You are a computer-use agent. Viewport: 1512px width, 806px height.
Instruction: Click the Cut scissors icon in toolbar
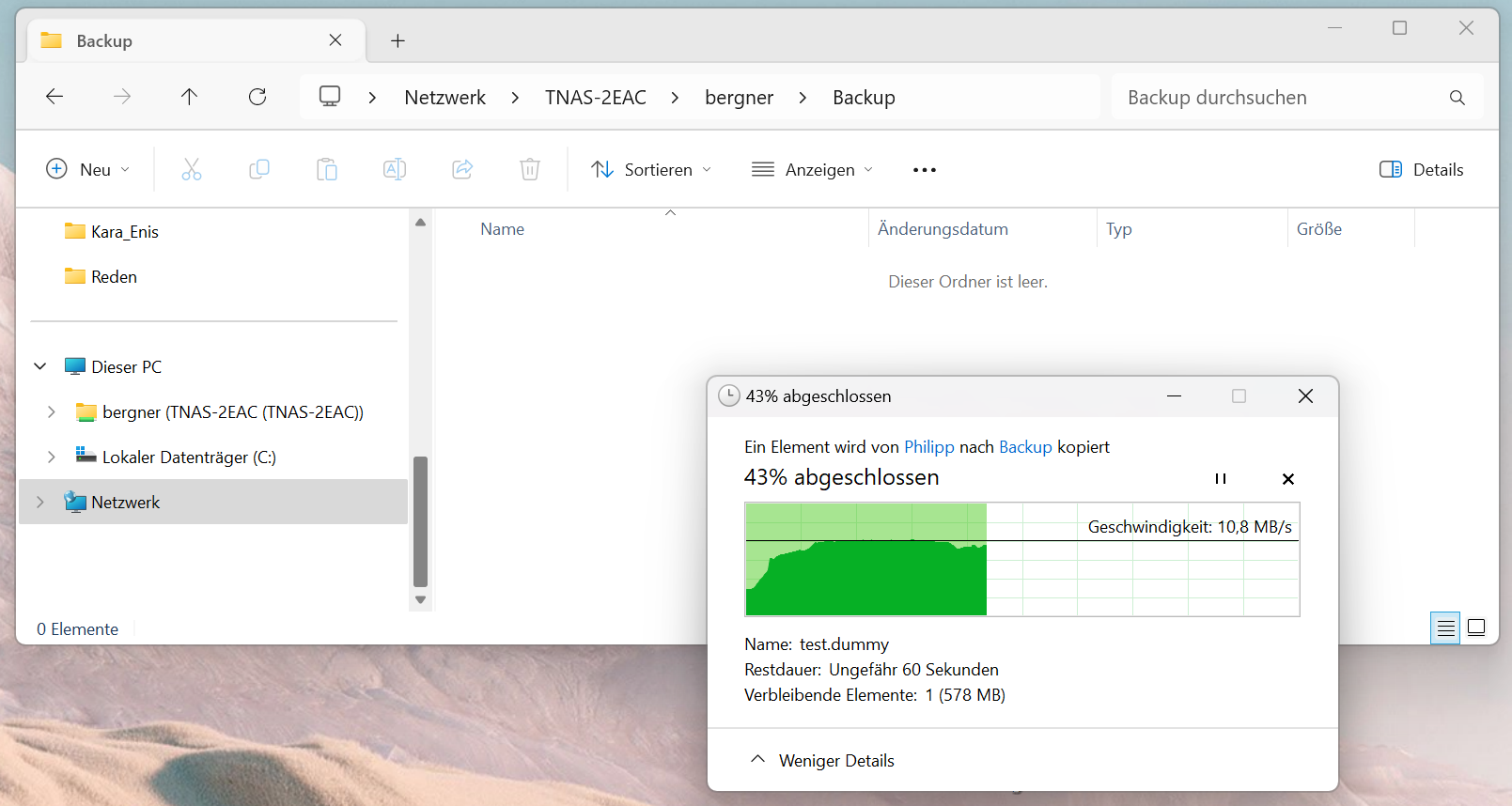(192, 169)
